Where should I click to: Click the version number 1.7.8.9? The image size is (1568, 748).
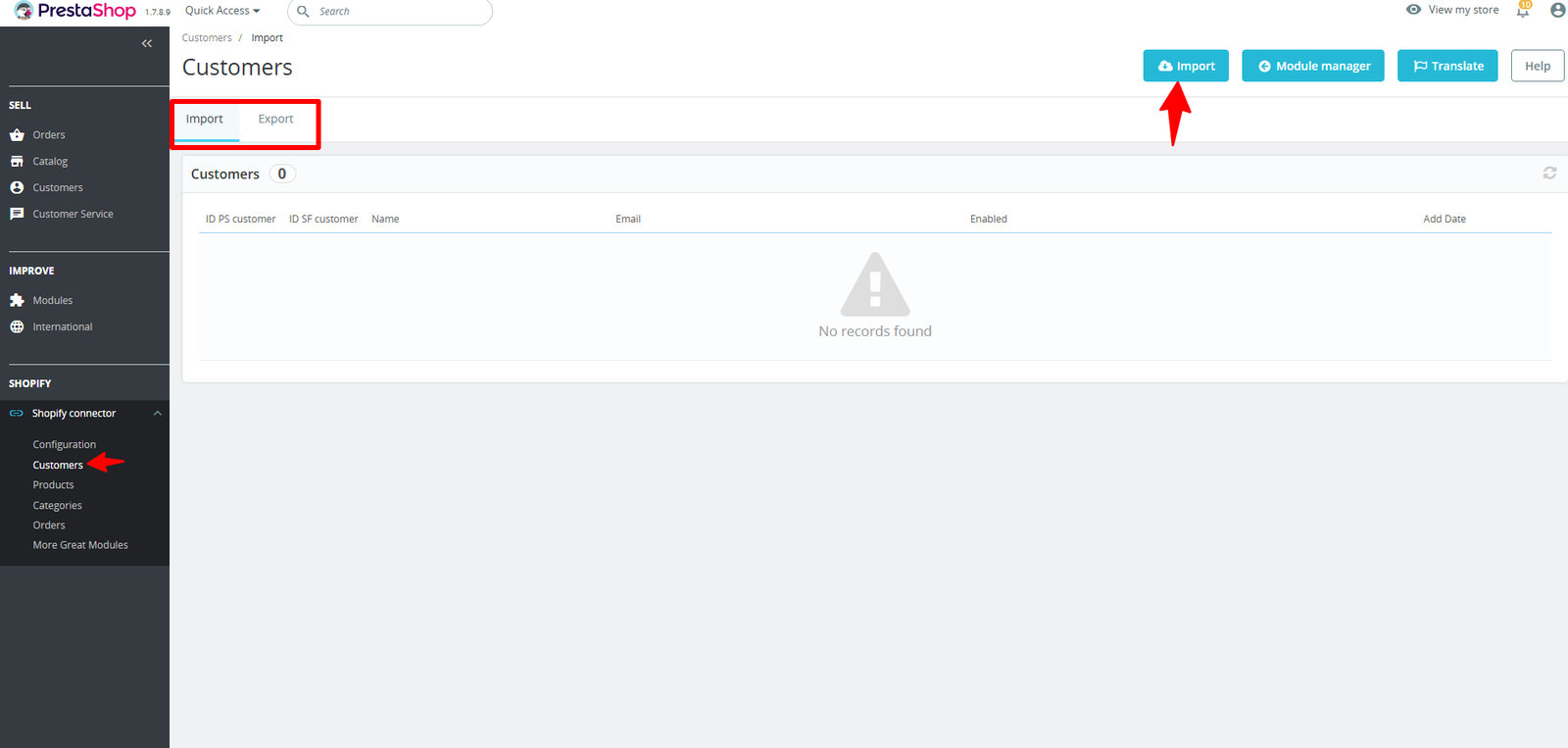pos(158,13)
